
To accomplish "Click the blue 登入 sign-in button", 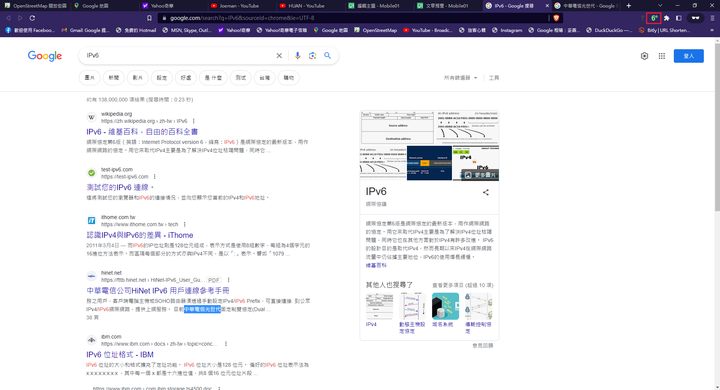I will point(688,56).
